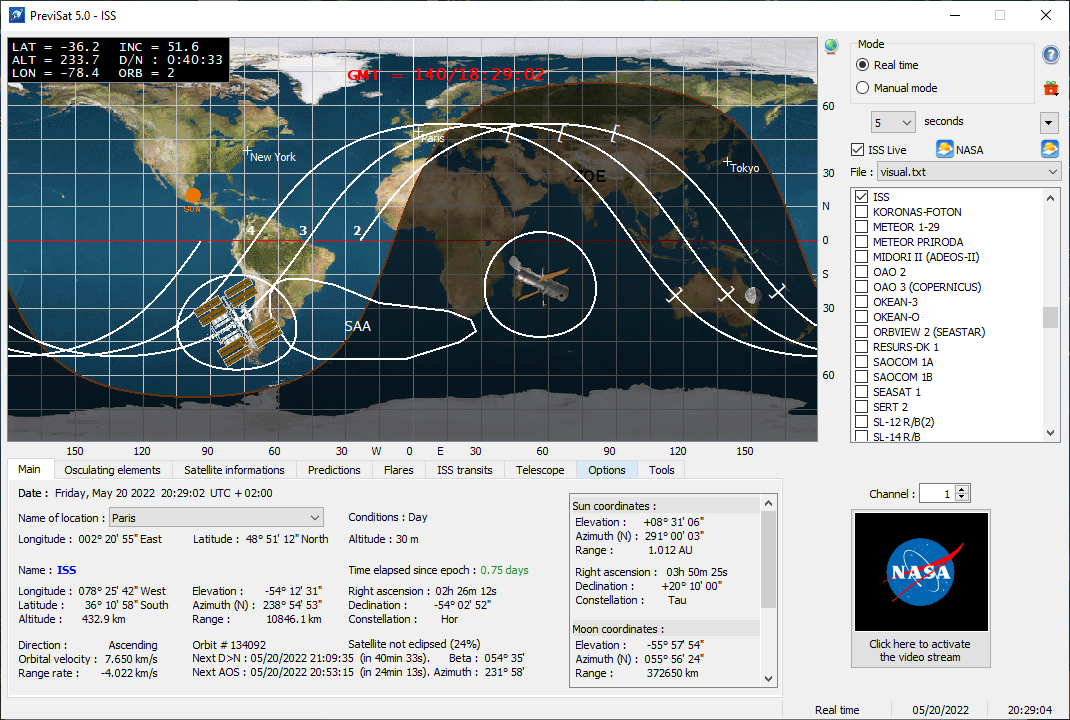1070x720 pixels.
Task: Click the New York label on map
Action: click(x=273, y=157)
